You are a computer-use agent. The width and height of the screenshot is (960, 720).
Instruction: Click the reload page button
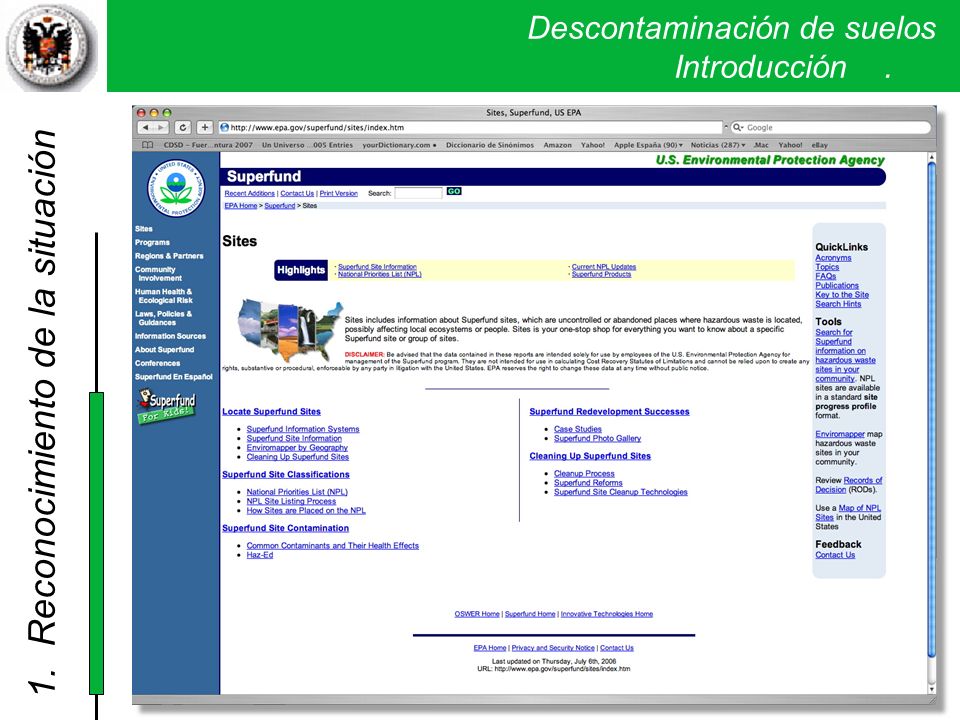pyautogui.click(x=182, y=127)
